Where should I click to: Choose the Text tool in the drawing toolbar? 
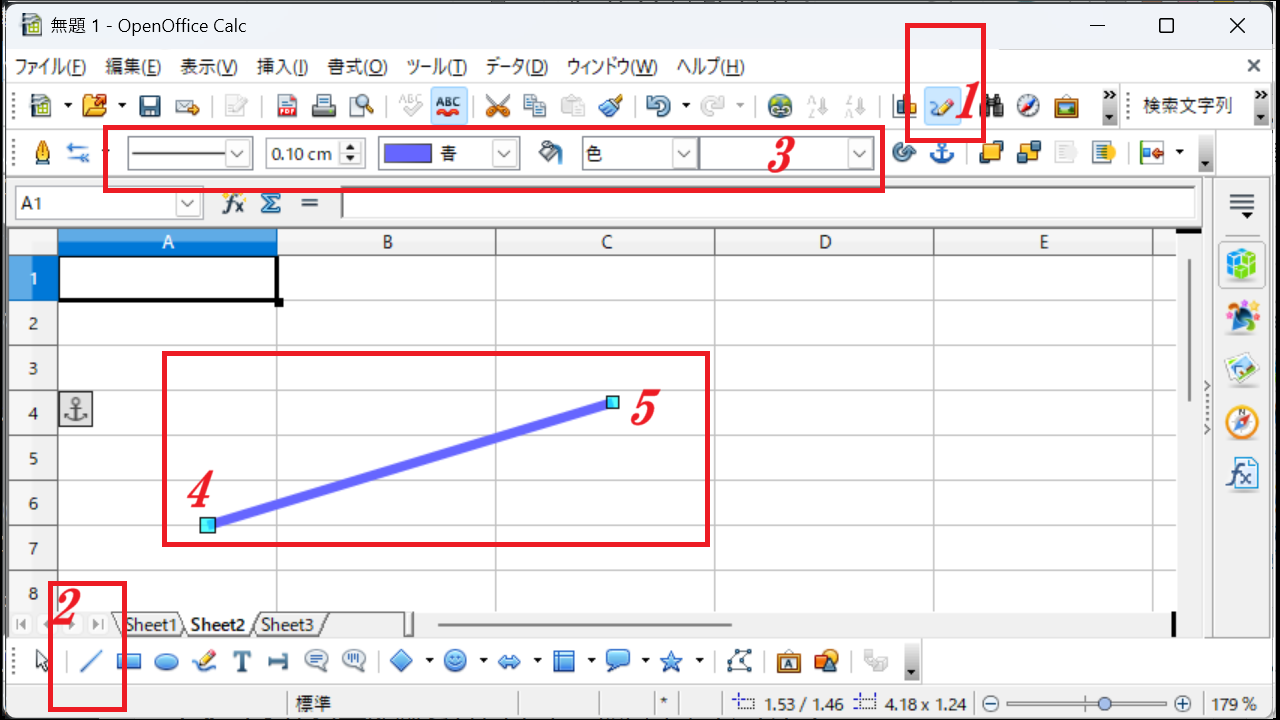pyautogui.click(x=241, y=661)
